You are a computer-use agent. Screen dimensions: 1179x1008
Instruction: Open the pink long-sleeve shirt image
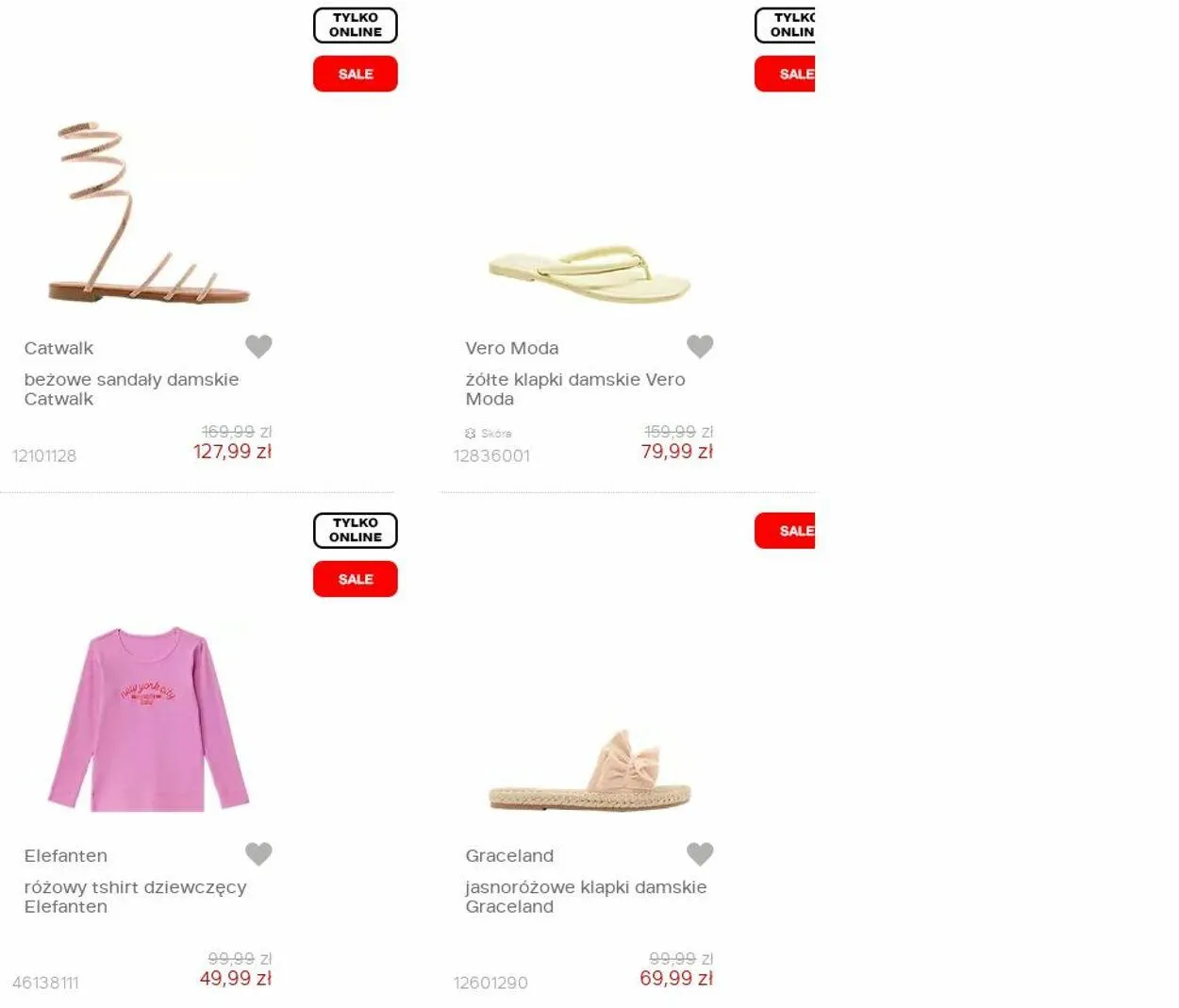(x=148, y=719)
